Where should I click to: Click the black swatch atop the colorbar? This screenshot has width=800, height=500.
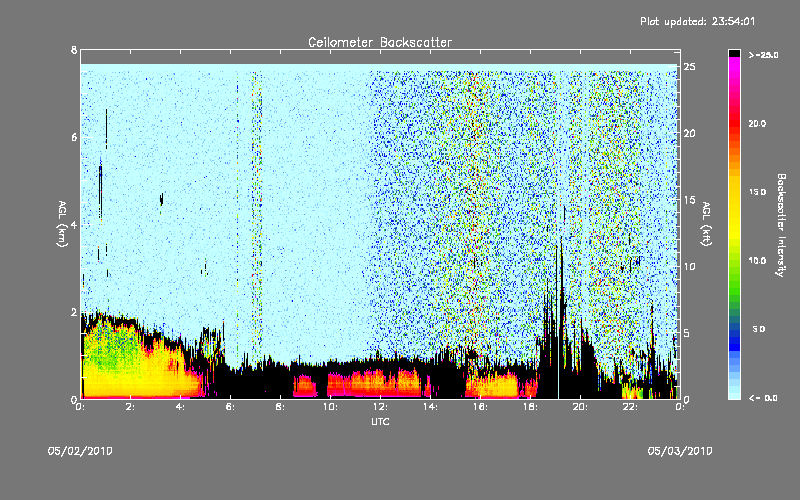tap(734, 53)
